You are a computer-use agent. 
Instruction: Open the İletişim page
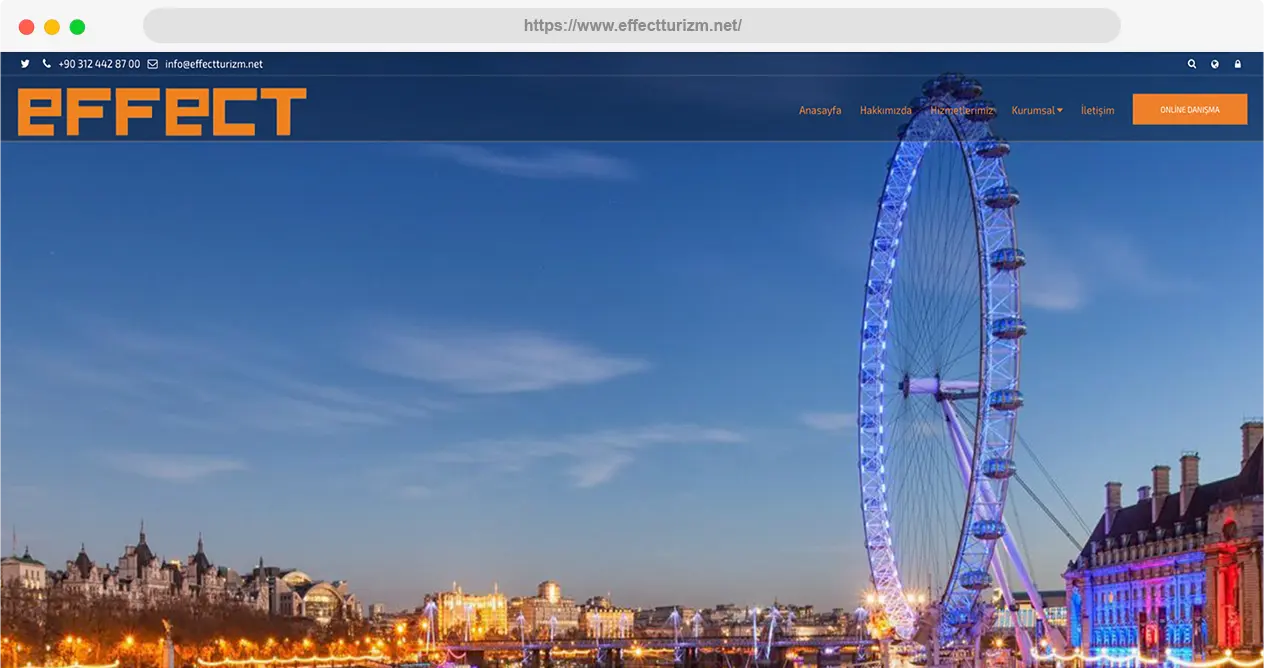point(1097,110)
